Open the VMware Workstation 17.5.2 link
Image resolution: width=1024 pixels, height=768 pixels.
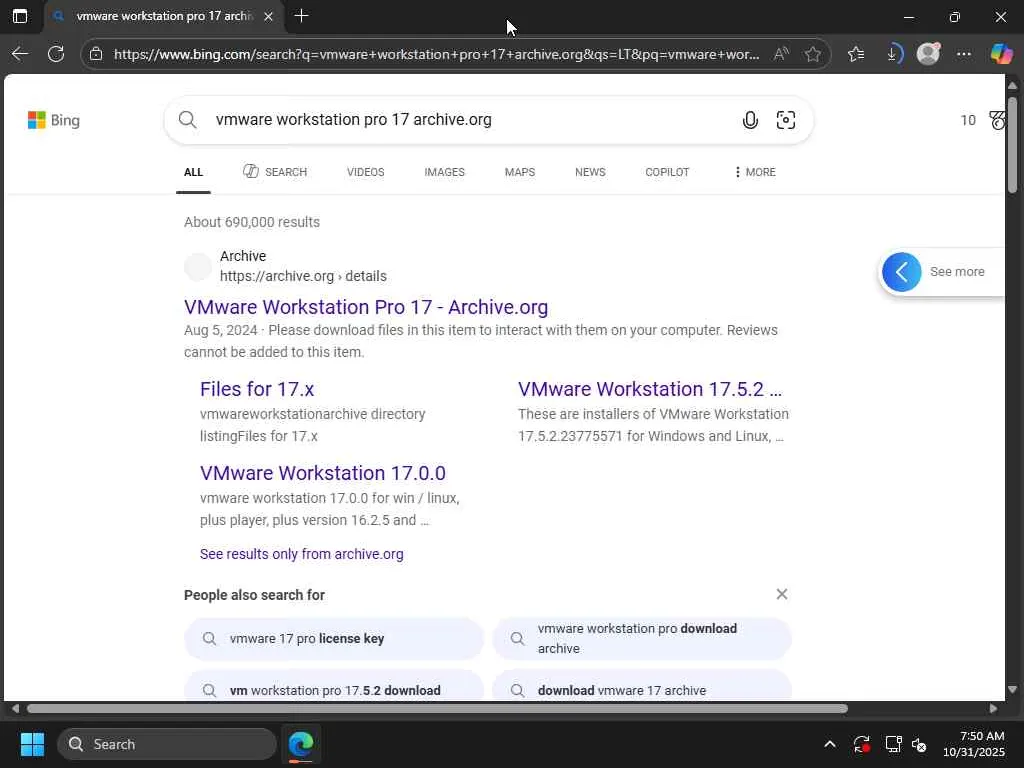click(x=650, y=389)
